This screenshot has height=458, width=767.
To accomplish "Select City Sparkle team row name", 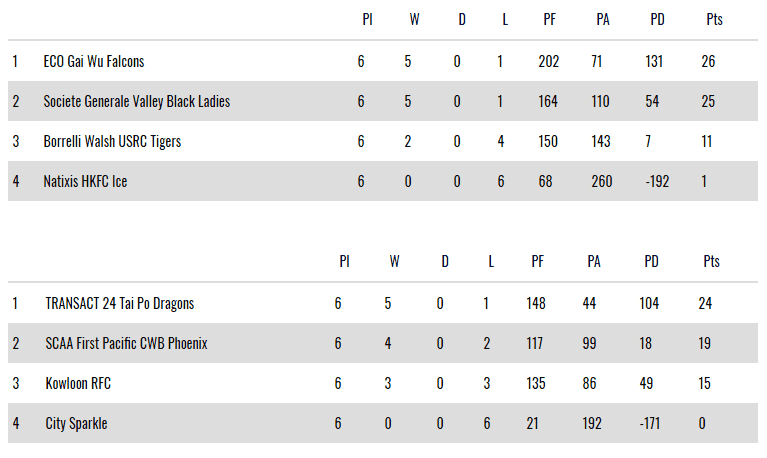I will 76,423.
